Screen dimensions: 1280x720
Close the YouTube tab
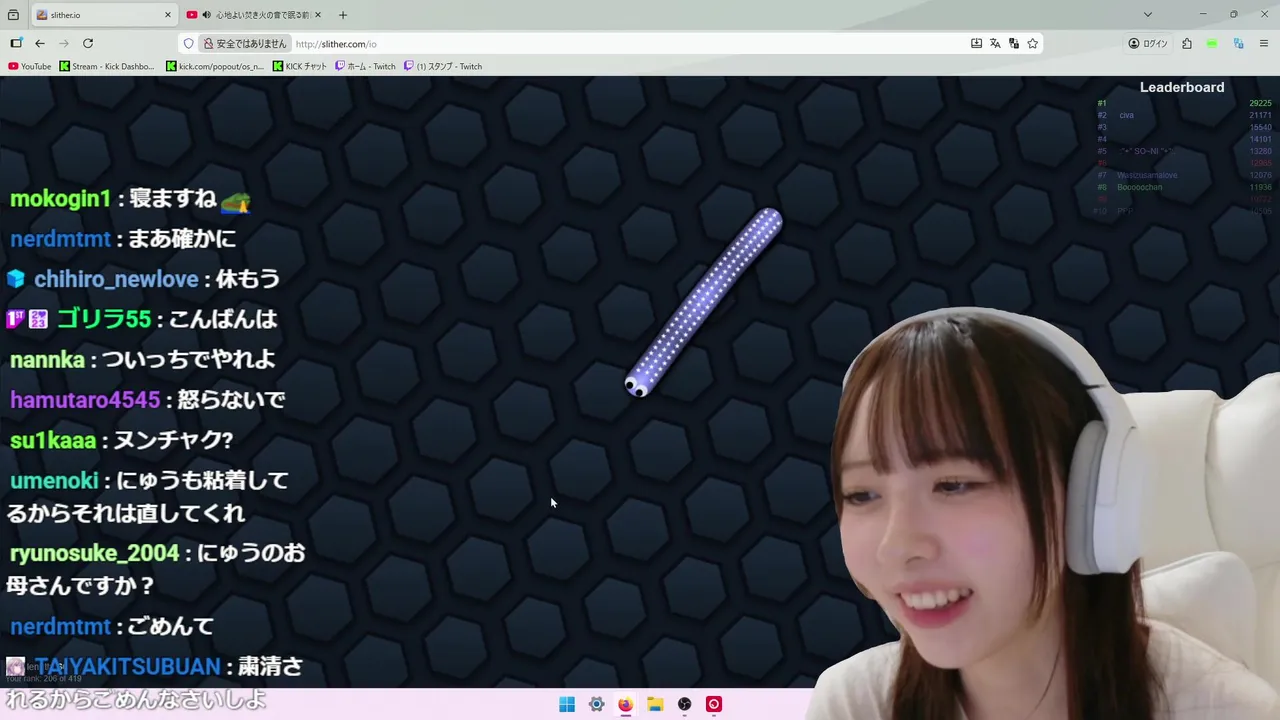tap(318, 15)
